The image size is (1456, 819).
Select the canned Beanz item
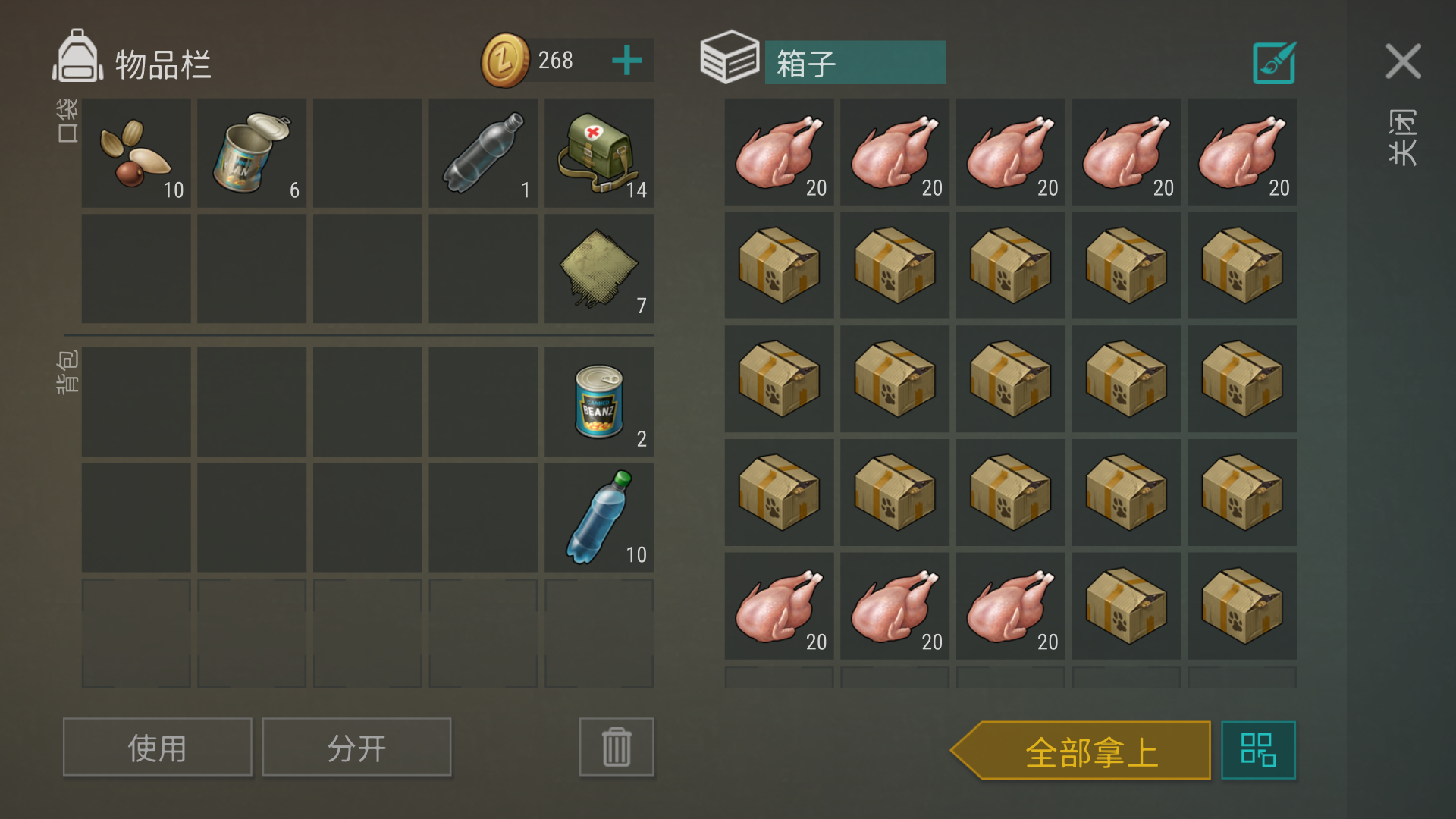(x=599, y=402)
